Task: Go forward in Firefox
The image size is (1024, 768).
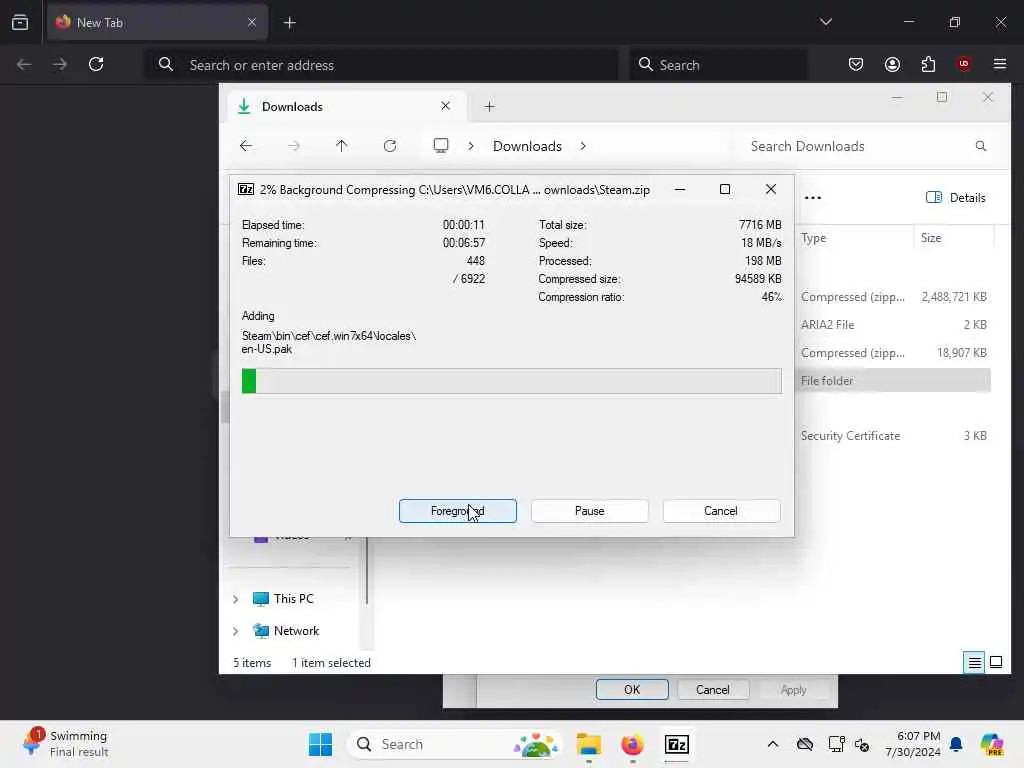Action: [60, 64]
